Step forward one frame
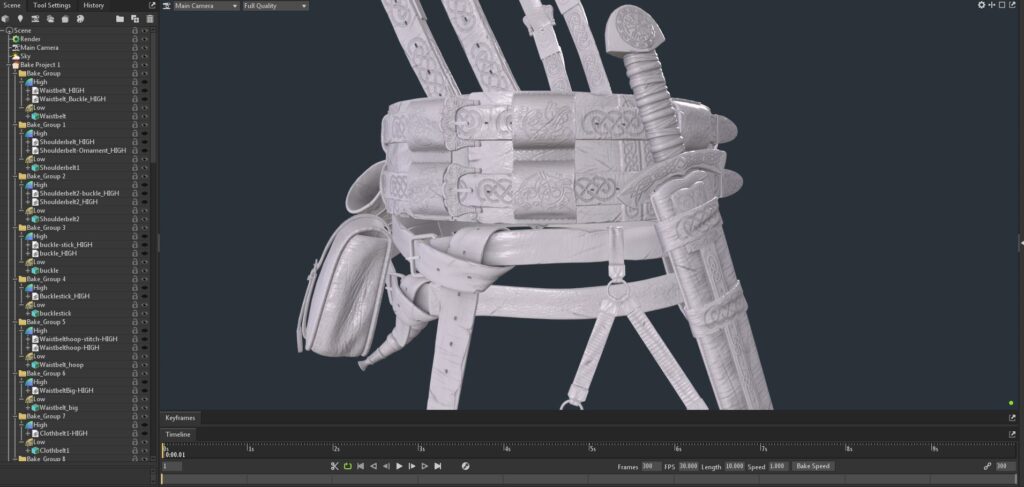Viewport: 1024px width, 487px height. point(412,466)
